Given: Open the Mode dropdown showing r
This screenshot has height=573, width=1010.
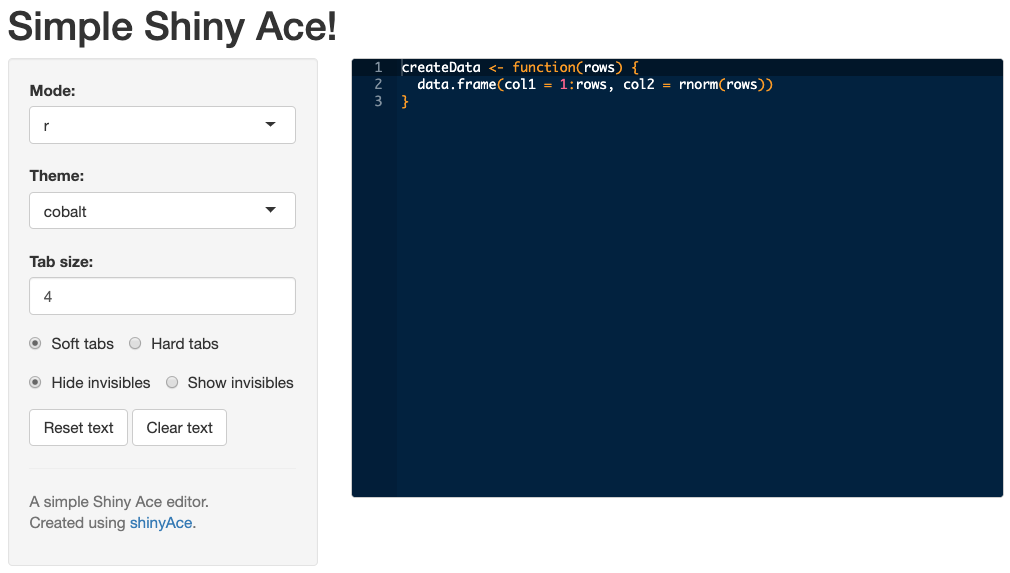Looking at the screenshot, I should coord(162,125).
